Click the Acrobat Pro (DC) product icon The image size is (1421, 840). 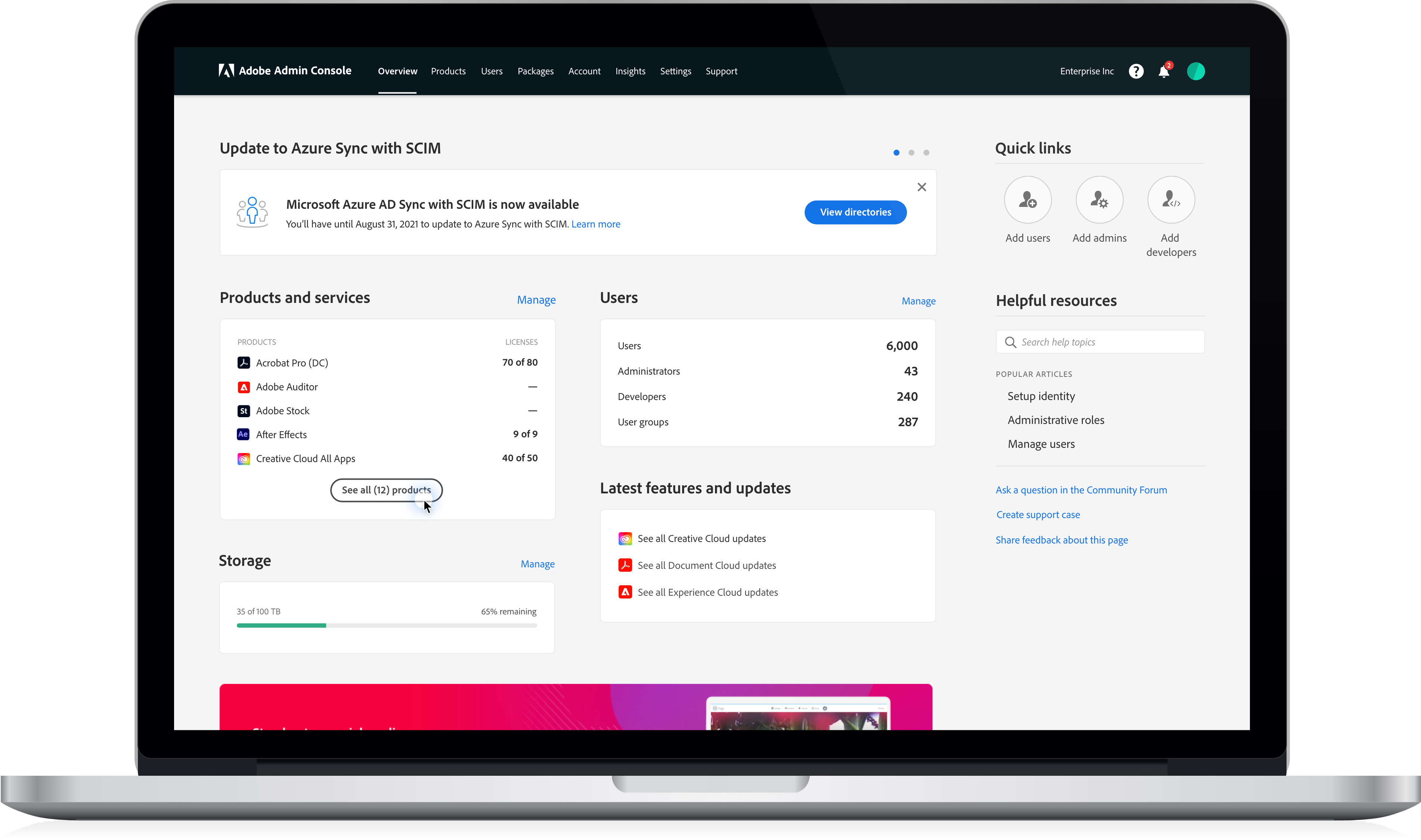(x=244, y=363)
